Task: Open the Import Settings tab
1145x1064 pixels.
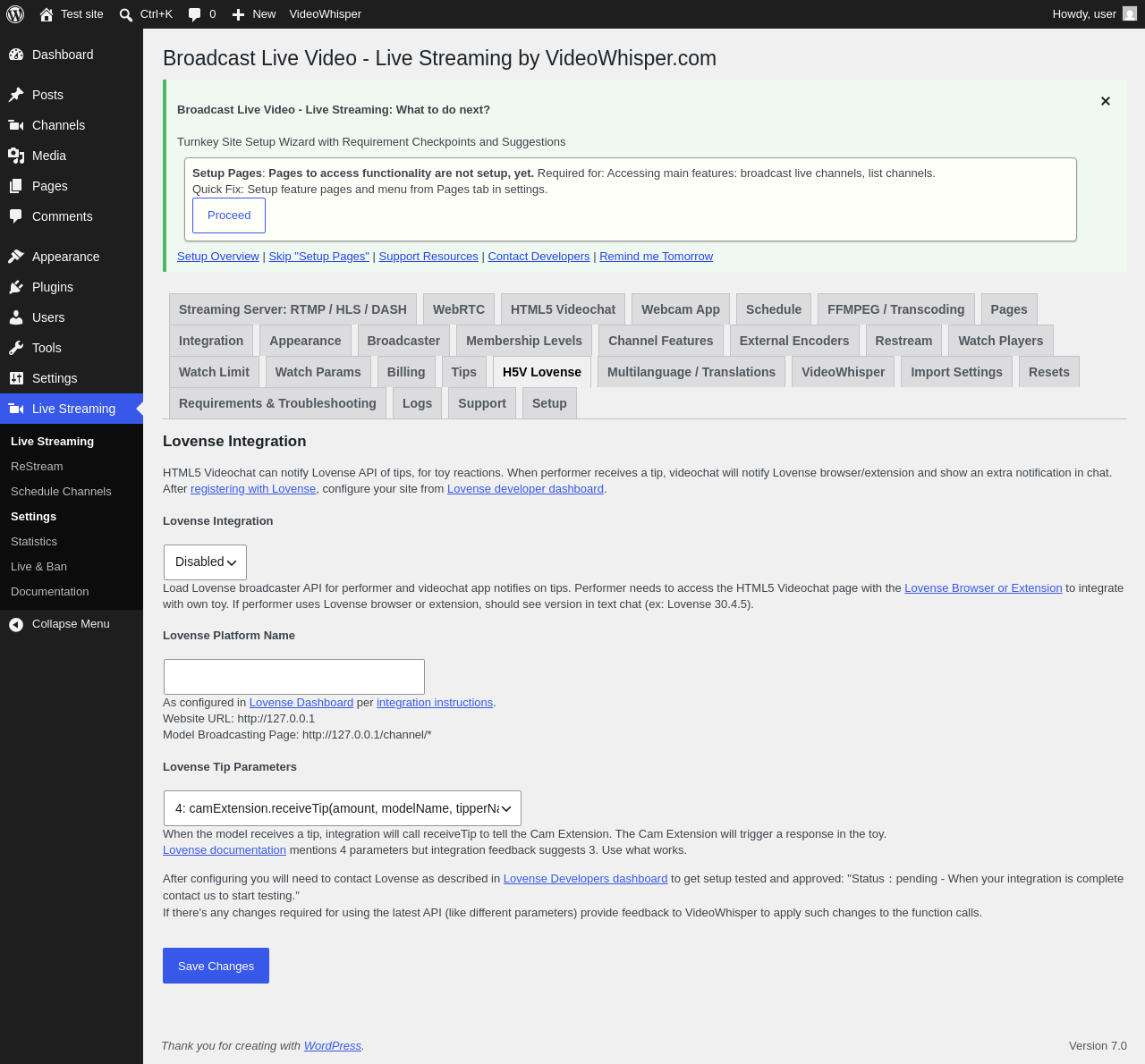Action: coord(957,372)
